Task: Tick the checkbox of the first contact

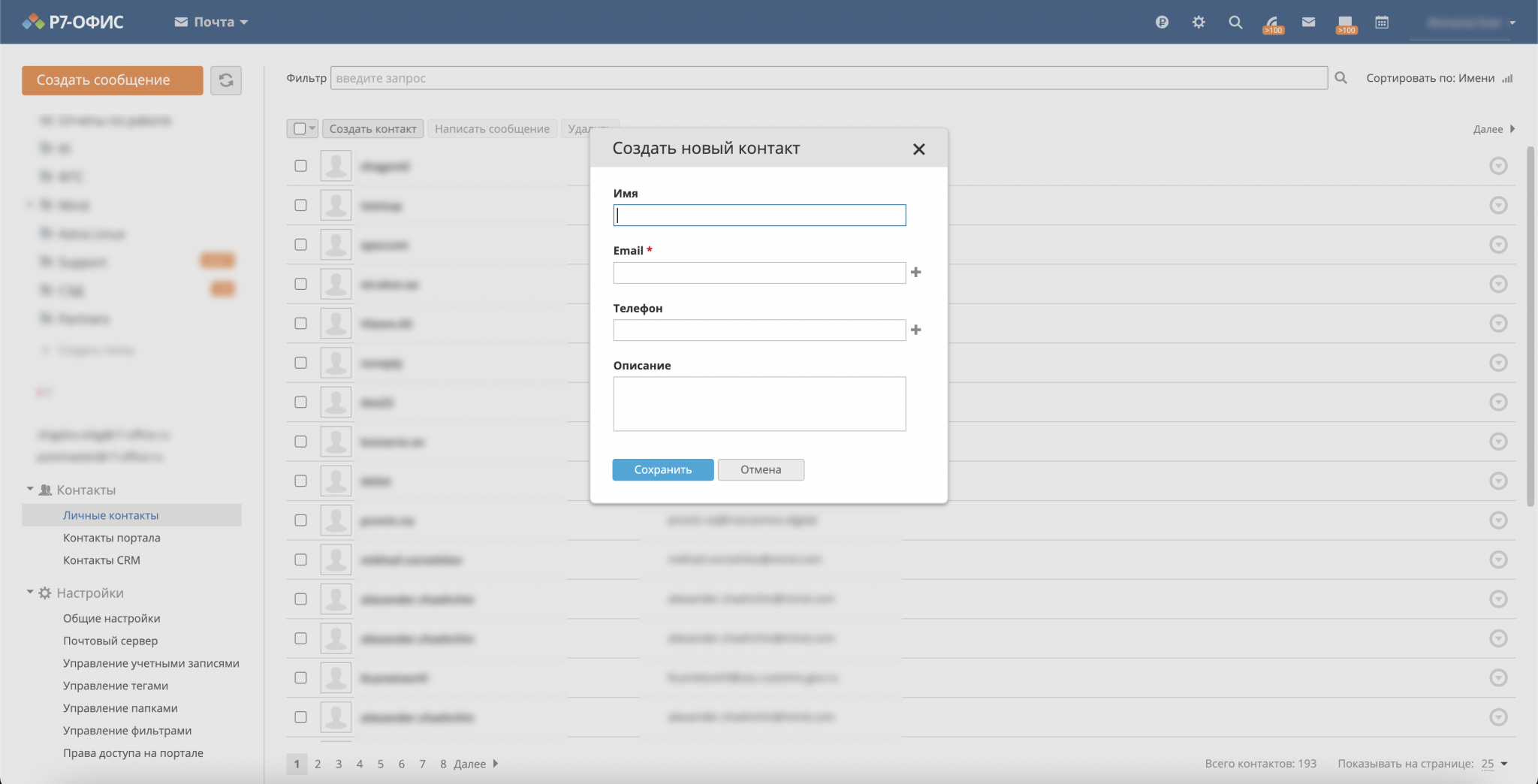Action: 300,166
